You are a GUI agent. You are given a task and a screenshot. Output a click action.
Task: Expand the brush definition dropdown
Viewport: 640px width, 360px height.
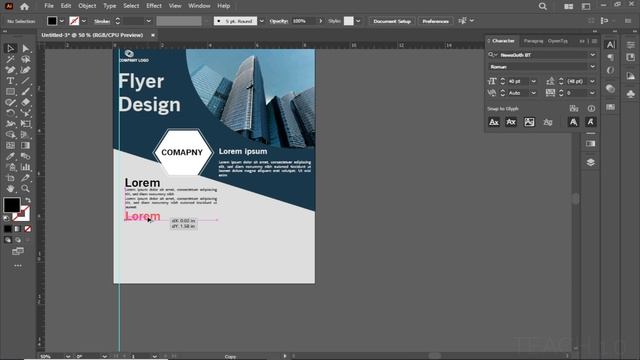click(x=261, y=21)
